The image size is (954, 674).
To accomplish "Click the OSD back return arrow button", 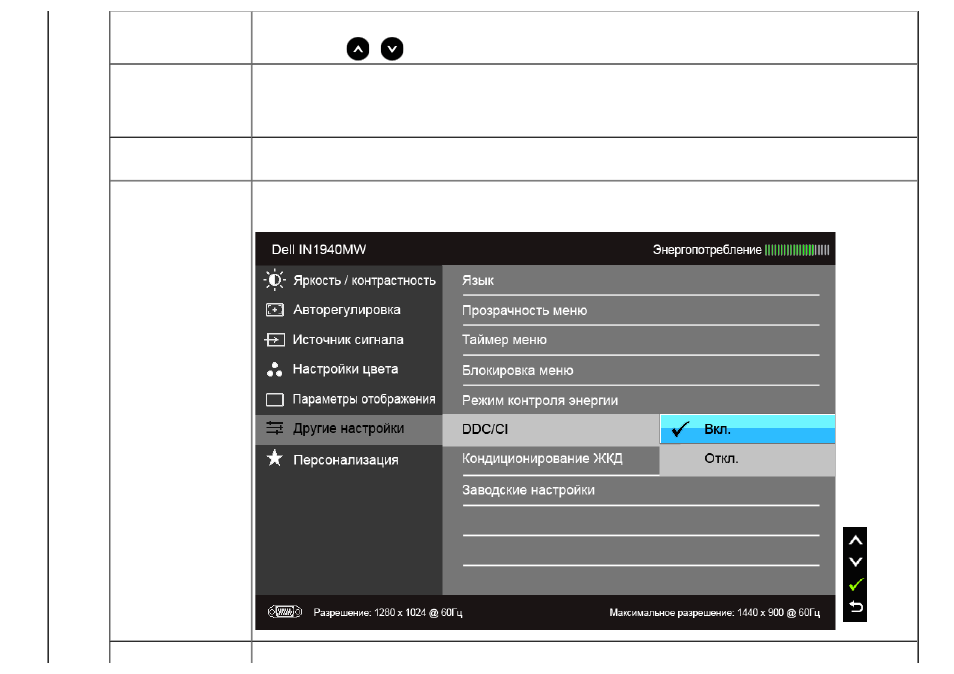I will tap(855, 606).
